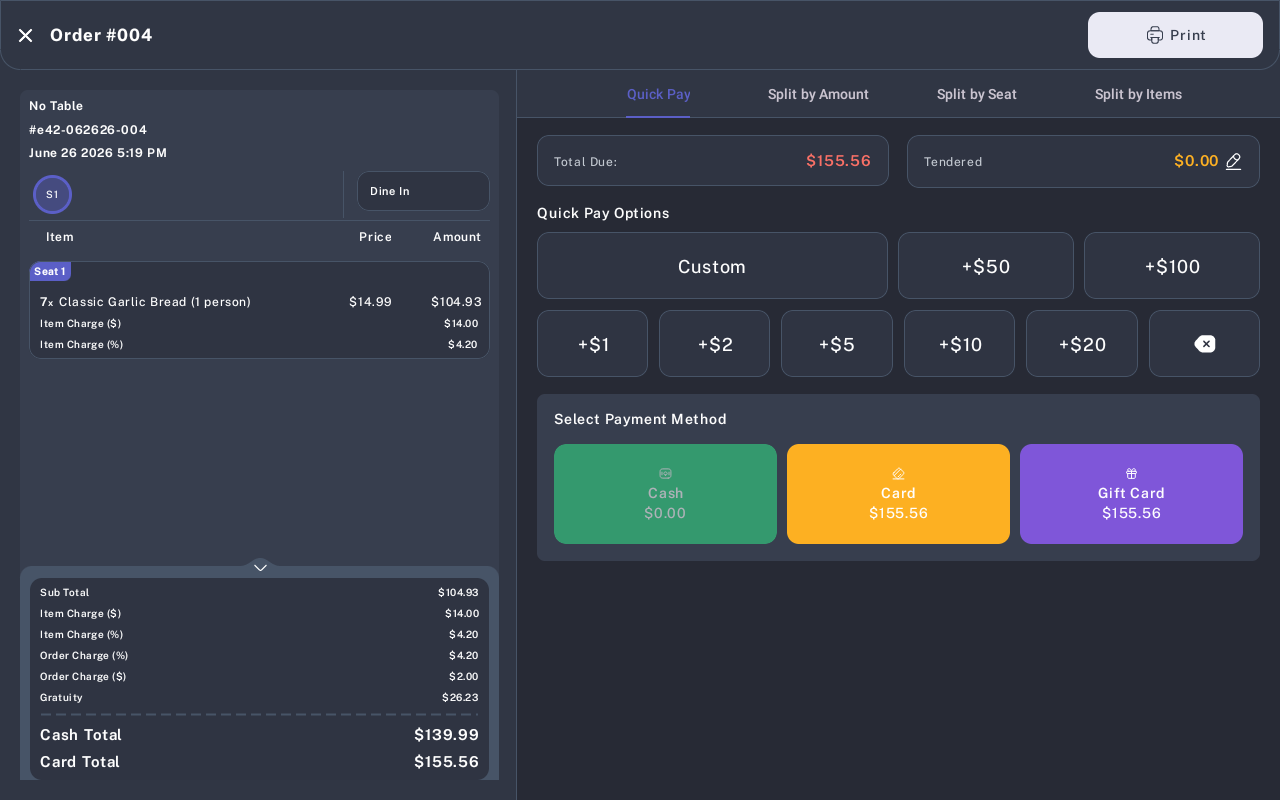Close the Order #004 screen
This screenshot has width=1280, height=800.
[x=25, y=35]
